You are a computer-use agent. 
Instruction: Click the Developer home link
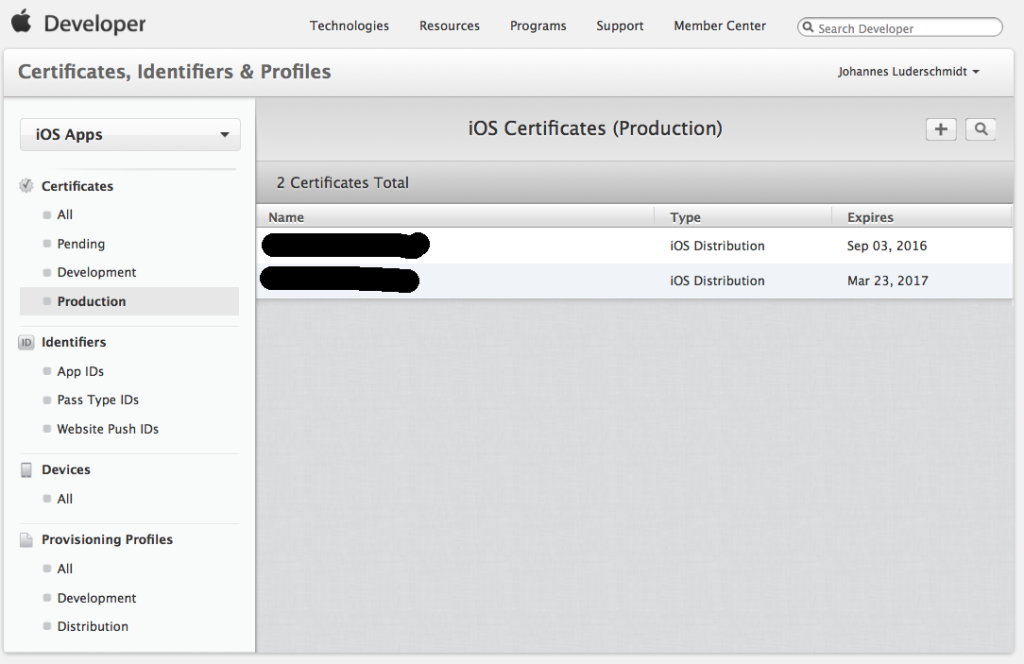tap(95, 24)
